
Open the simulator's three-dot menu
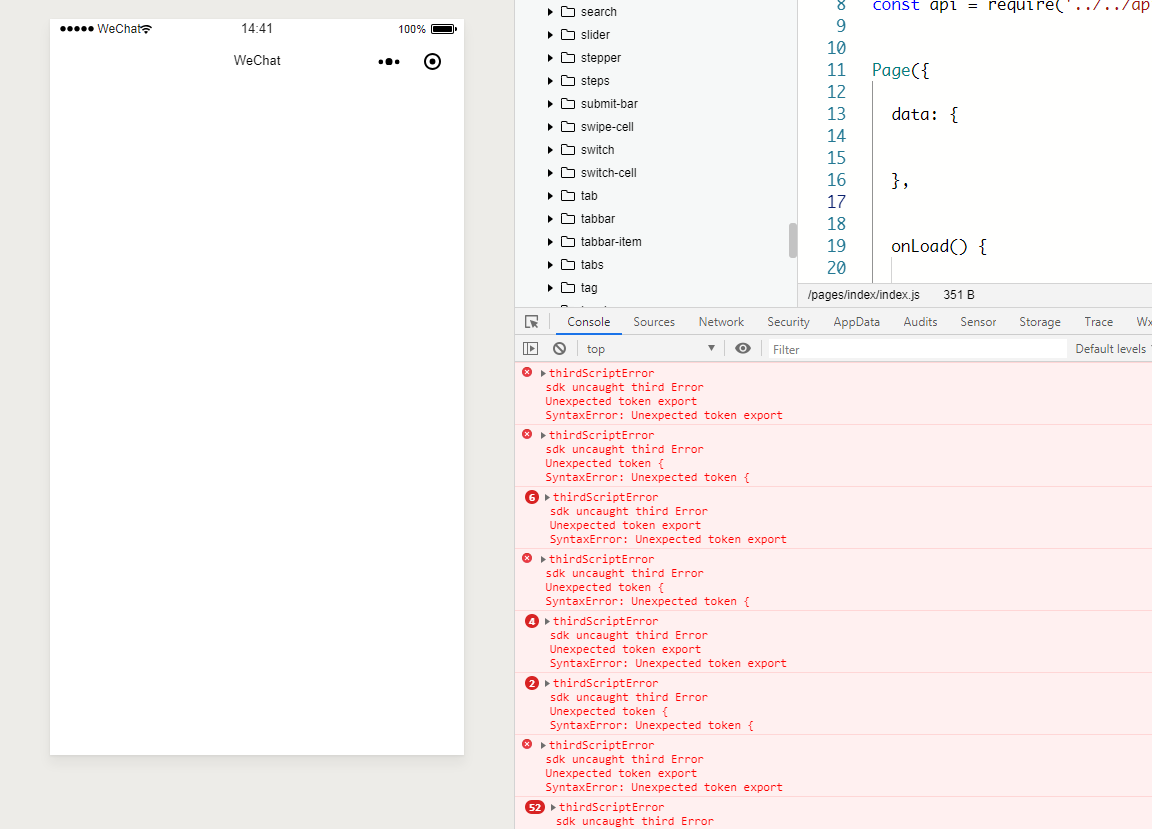pyautogui.click(x=389, y=62)
